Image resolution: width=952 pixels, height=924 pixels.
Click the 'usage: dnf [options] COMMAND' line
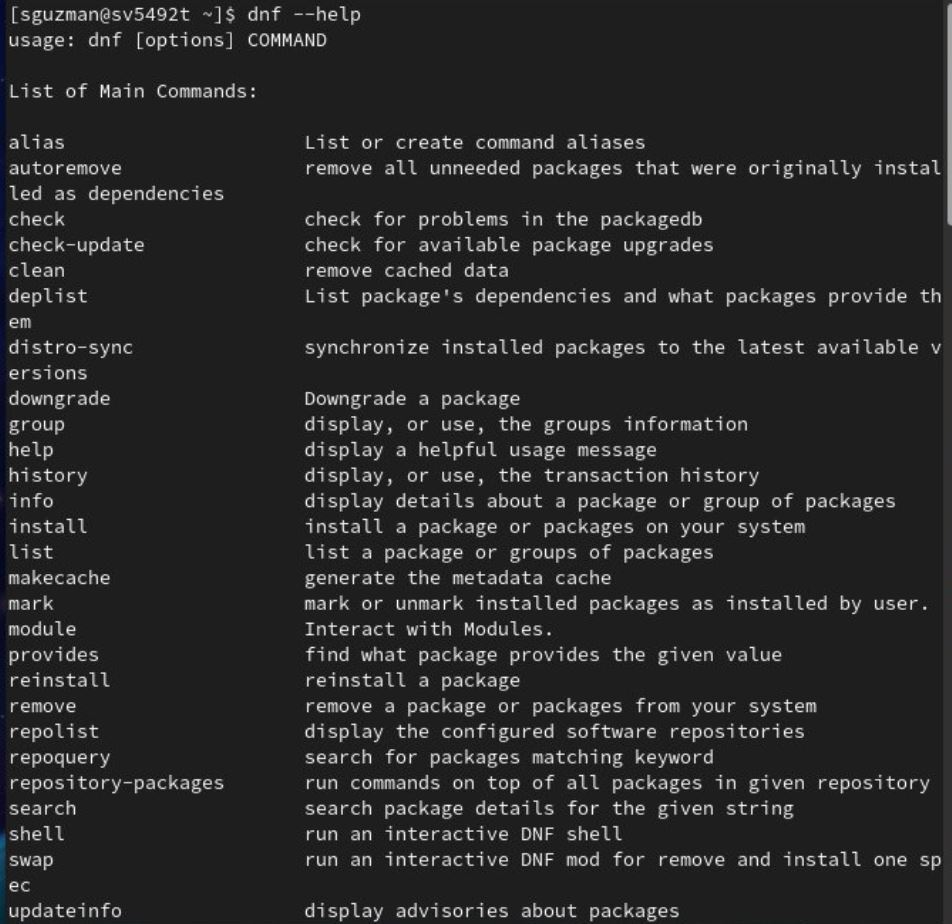167,40
